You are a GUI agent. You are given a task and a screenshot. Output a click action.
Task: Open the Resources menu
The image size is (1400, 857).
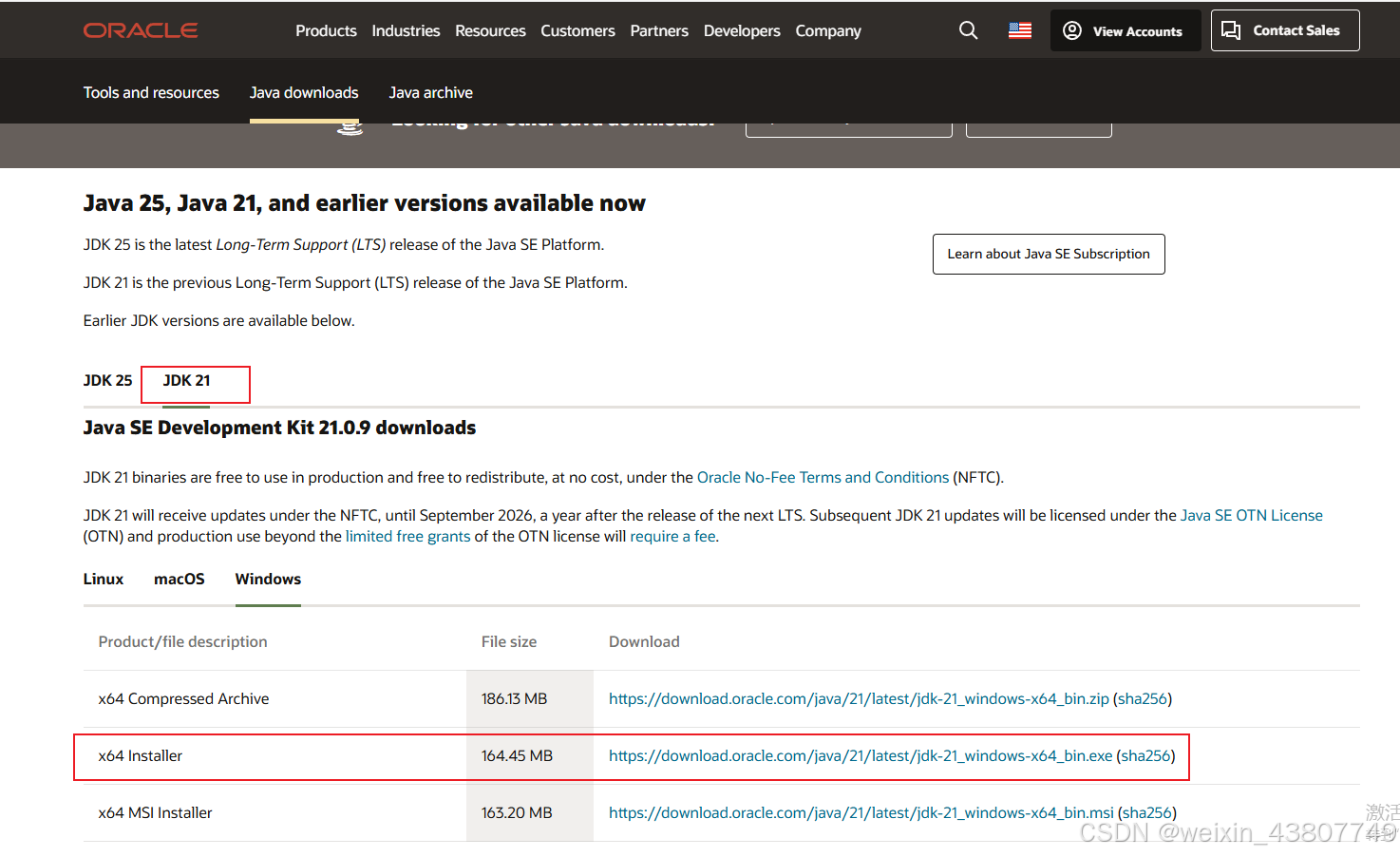click(490, 30)
